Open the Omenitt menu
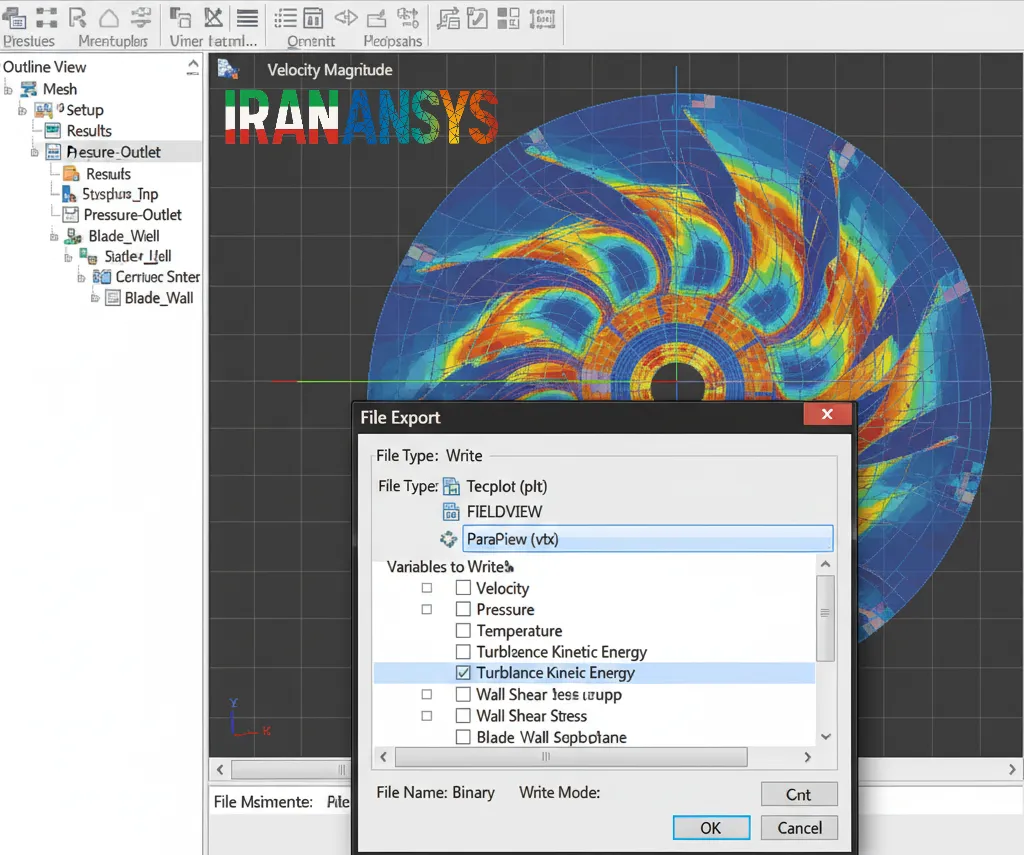The image size is (1024, 855). (x=311, y=41)
